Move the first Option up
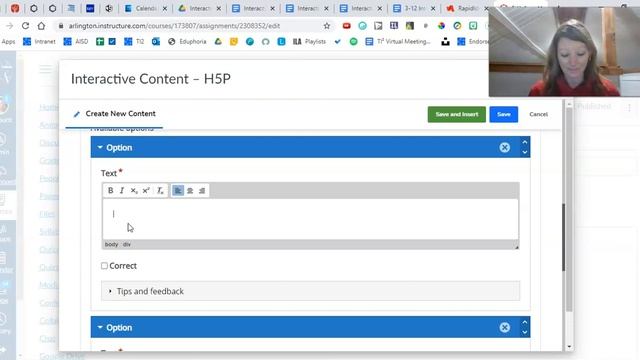 click(x=524, y=143)
